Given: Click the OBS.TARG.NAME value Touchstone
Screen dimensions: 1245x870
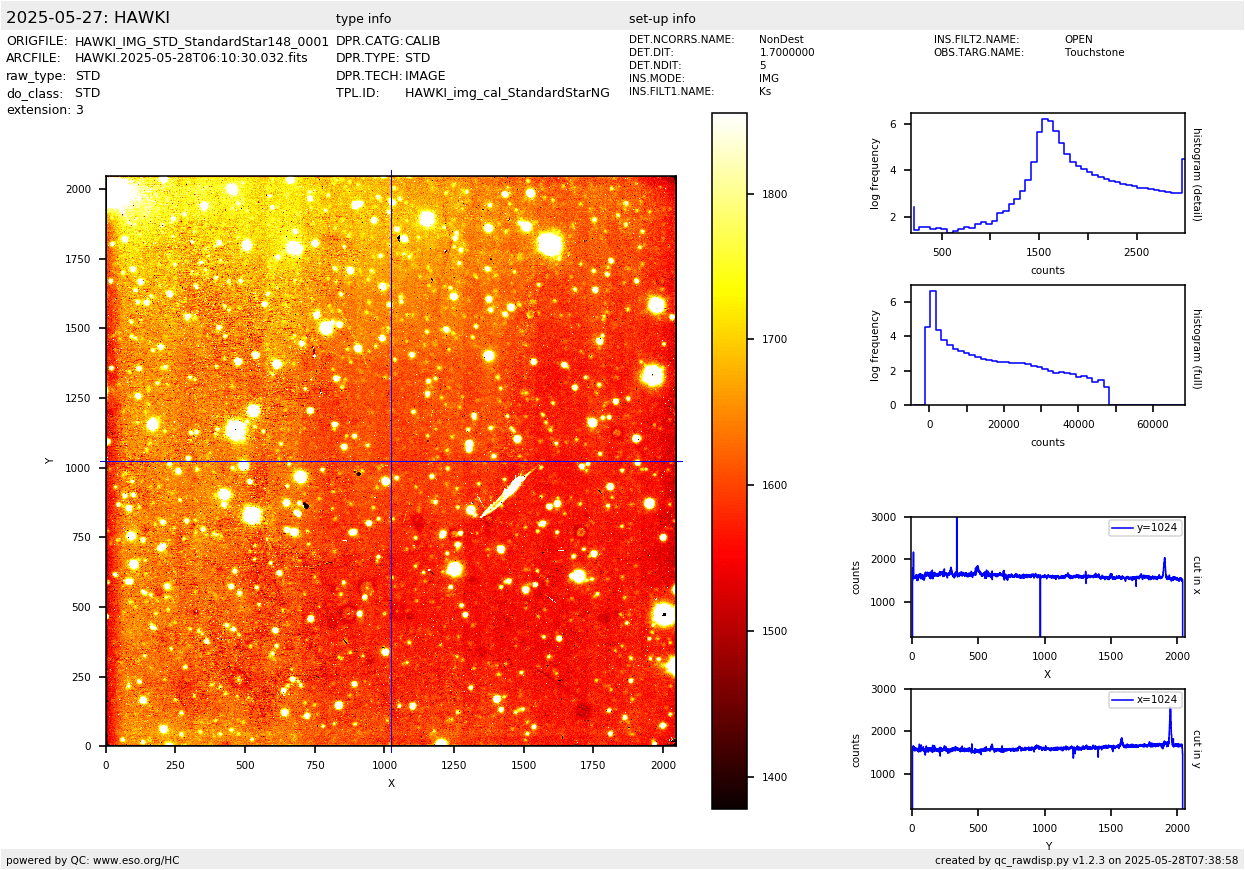Looking at the screenshot, I should click(1094, 53).
